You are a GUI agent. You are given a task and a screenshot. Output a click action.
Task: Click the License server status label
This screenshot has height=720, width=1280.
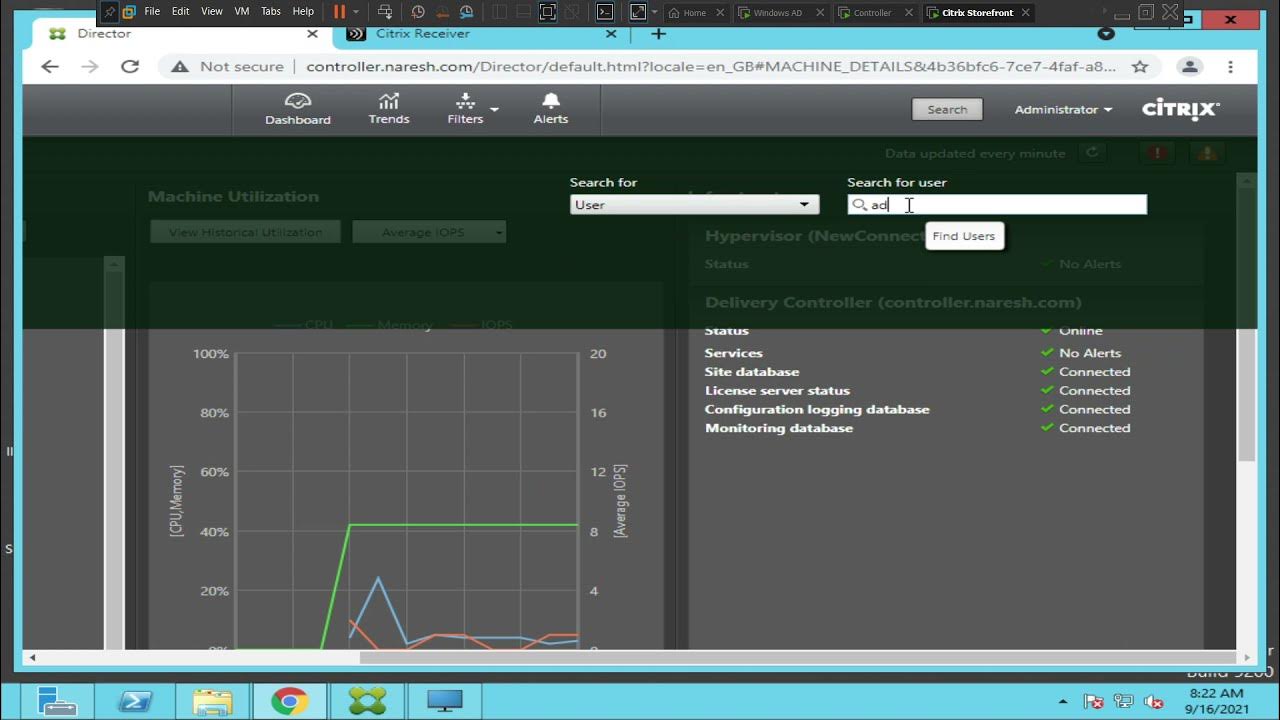click(x=777, y=391)
